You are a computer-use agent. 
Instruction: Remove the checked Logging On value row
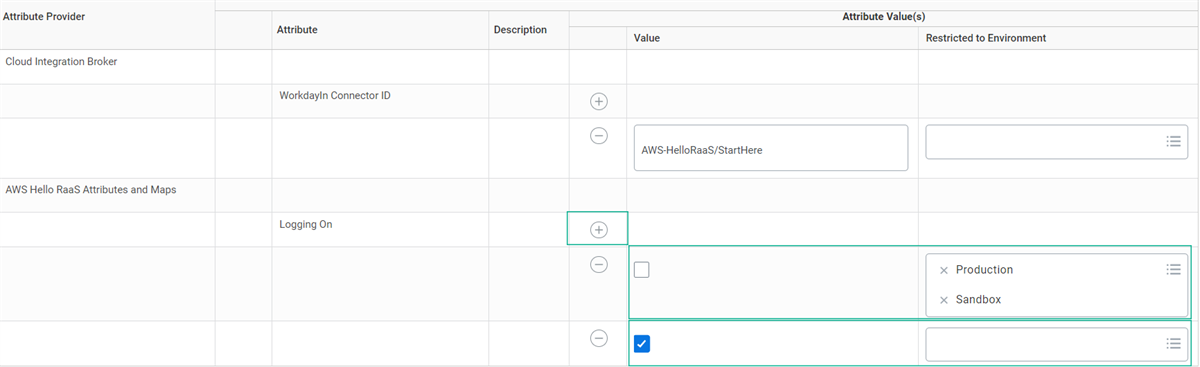[598, 338]
